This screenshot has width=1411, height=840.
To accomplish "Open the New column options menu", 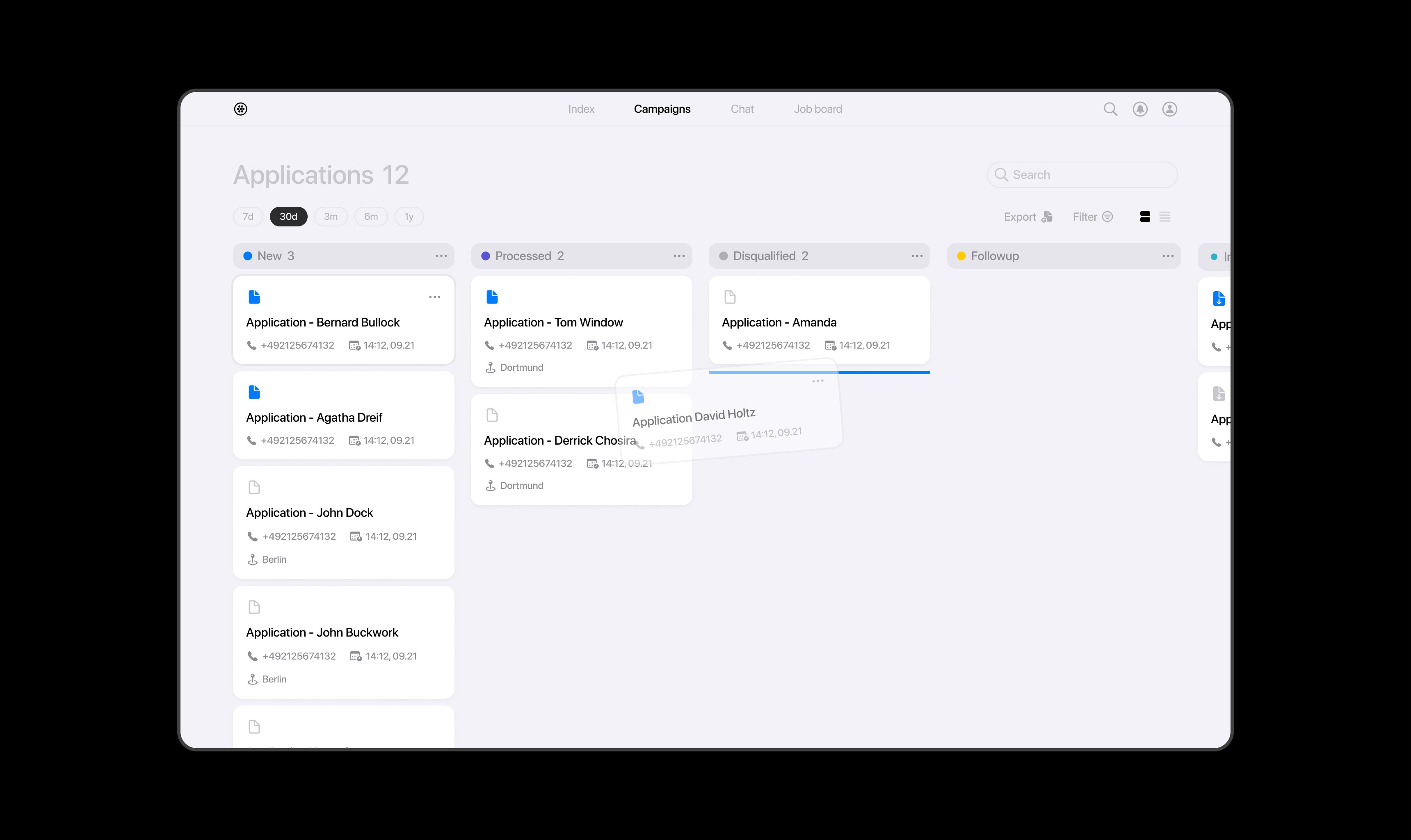I will pos(441,256).
